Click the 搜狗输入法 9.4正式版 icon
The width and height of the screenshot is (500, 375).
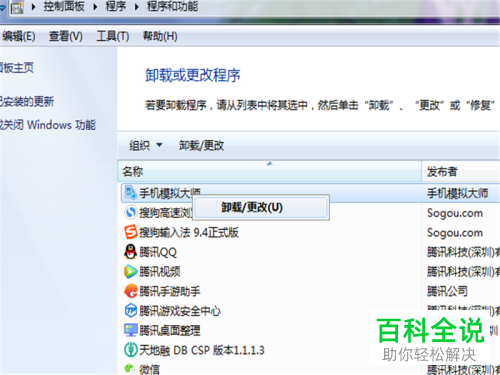click(x=130, y=232)
